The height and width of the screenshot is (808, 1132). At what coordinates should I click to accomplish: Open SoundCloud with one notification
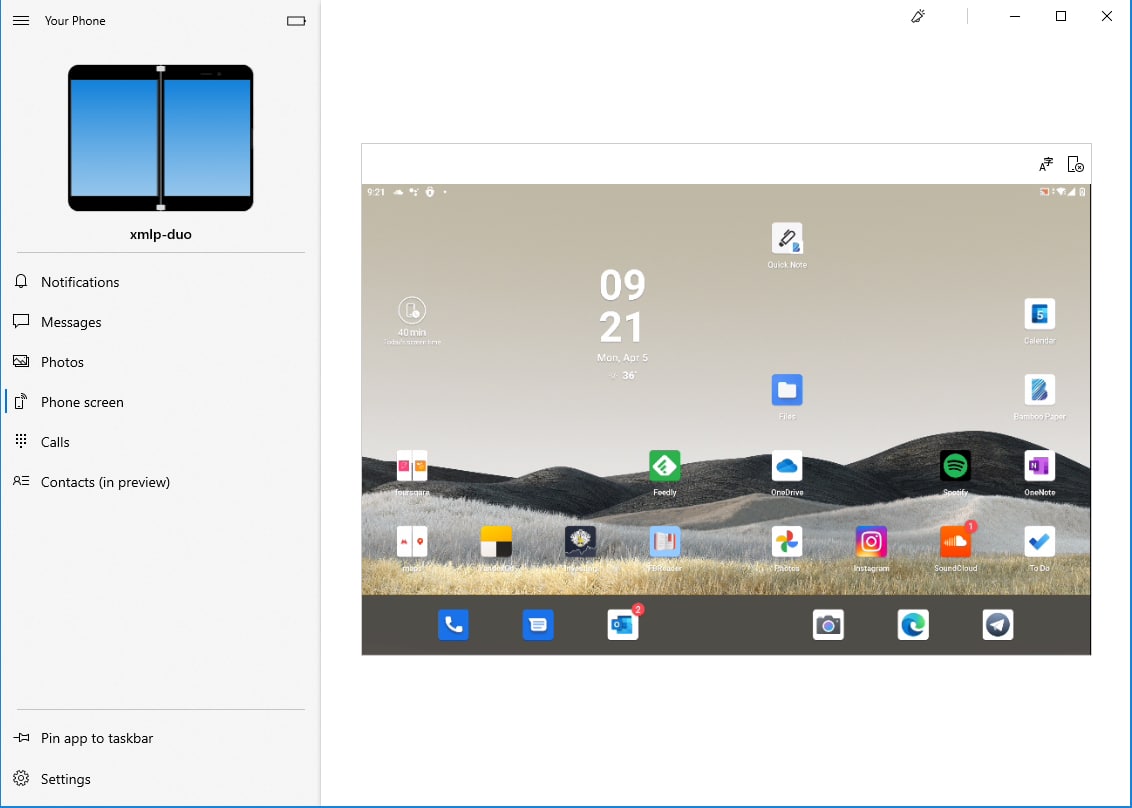(956, 549)
